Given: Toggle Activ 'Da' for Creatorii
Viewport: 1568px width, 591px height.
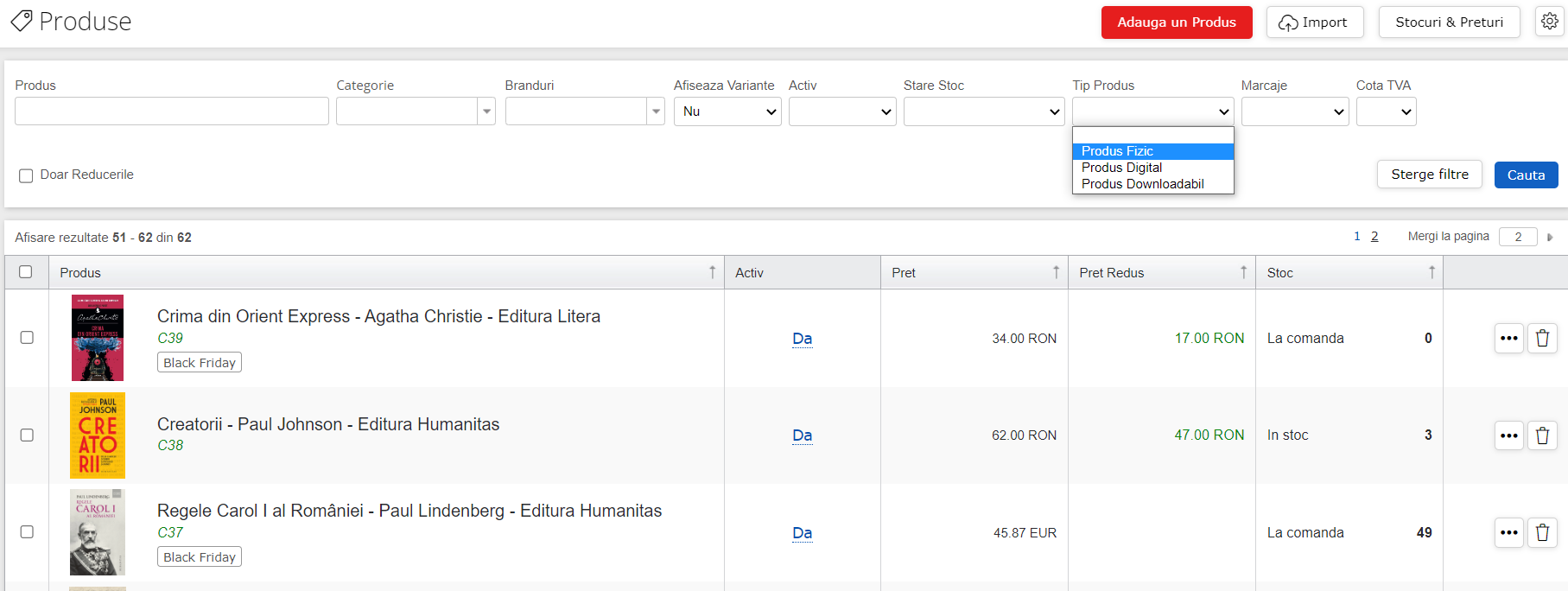Looking at the screenshot, I should (803, 435).
